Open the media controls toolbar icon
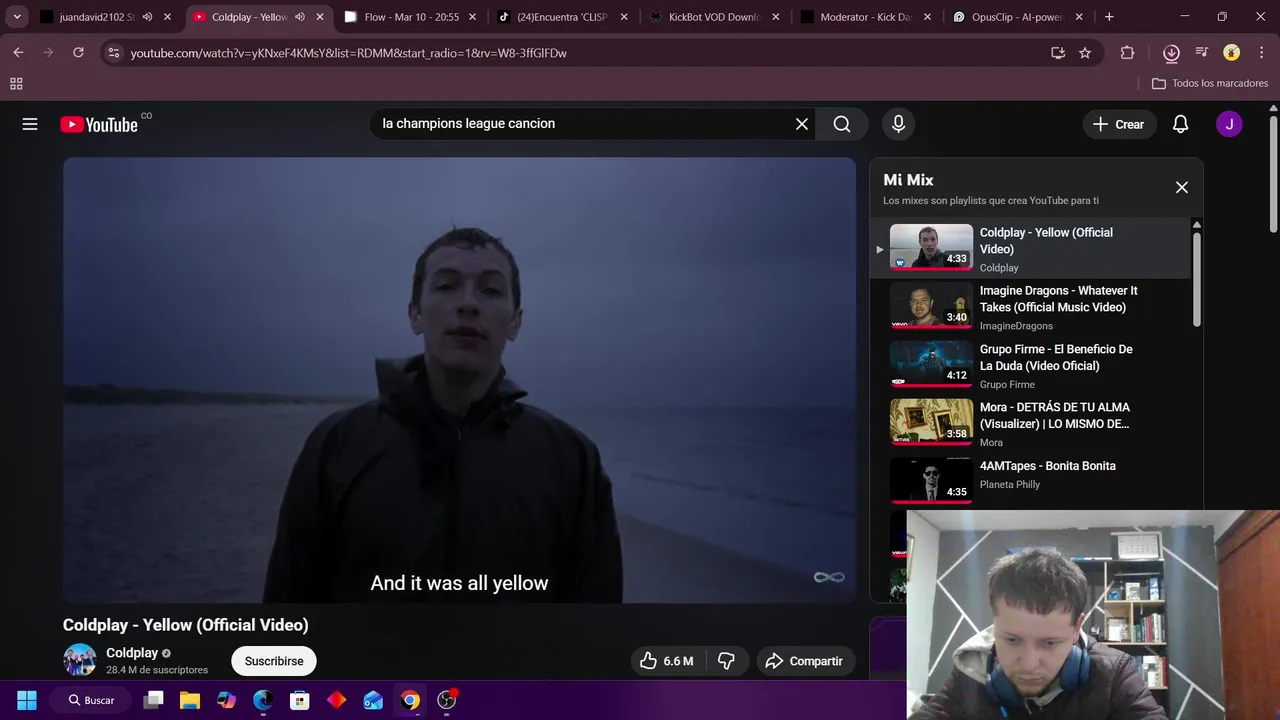1280x720 pixels. (x=1202, y=53)
